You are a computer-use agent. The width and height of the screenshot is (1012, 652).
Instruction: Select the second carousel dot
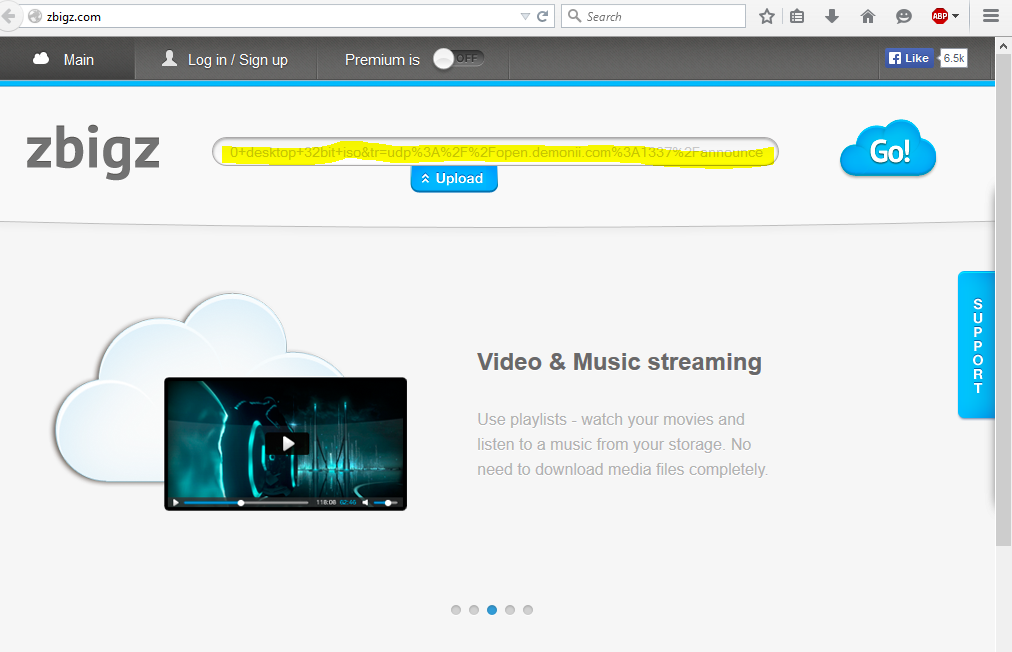tap(474, 610)
